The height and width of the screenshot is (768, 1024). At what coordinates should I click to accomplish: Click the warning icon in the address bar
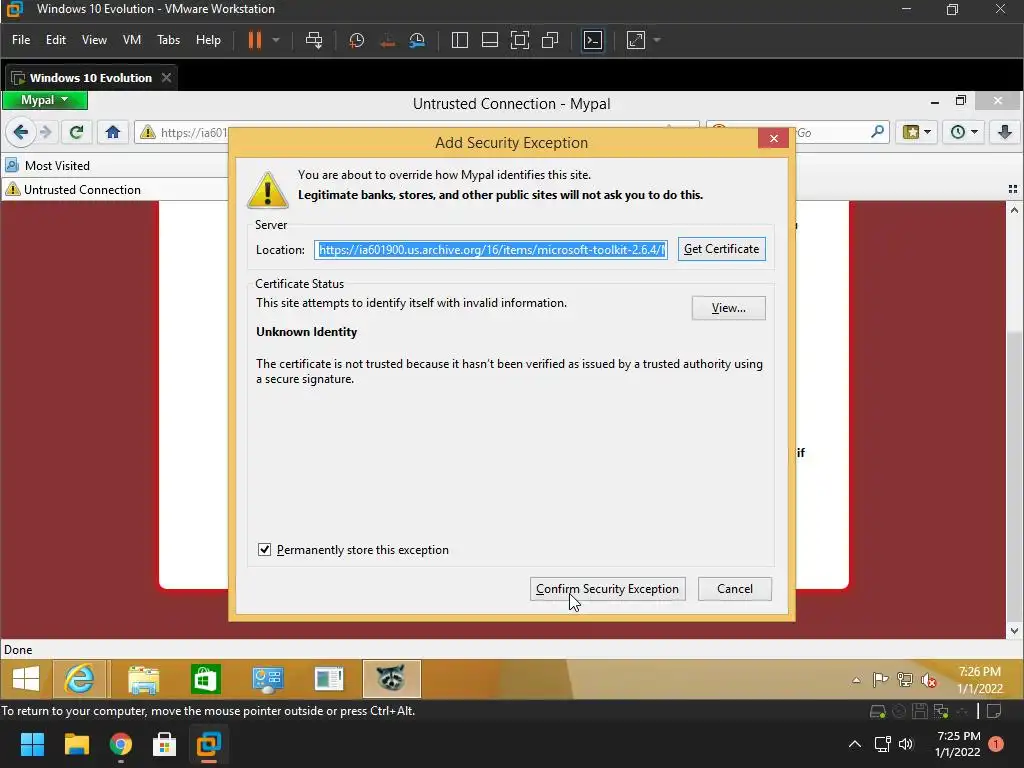click(148, 133)
